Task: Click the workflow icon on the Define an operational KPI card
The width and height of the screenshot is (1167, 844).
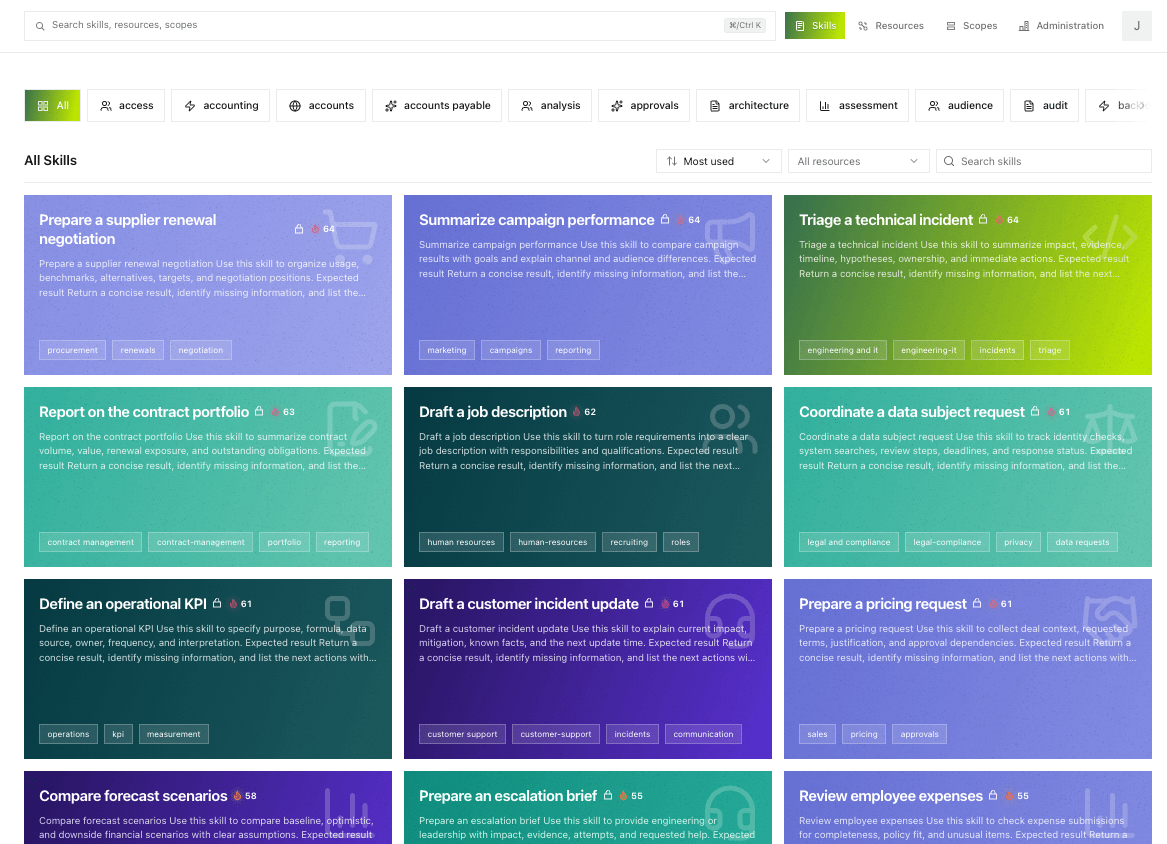Action: click(350, 620)
